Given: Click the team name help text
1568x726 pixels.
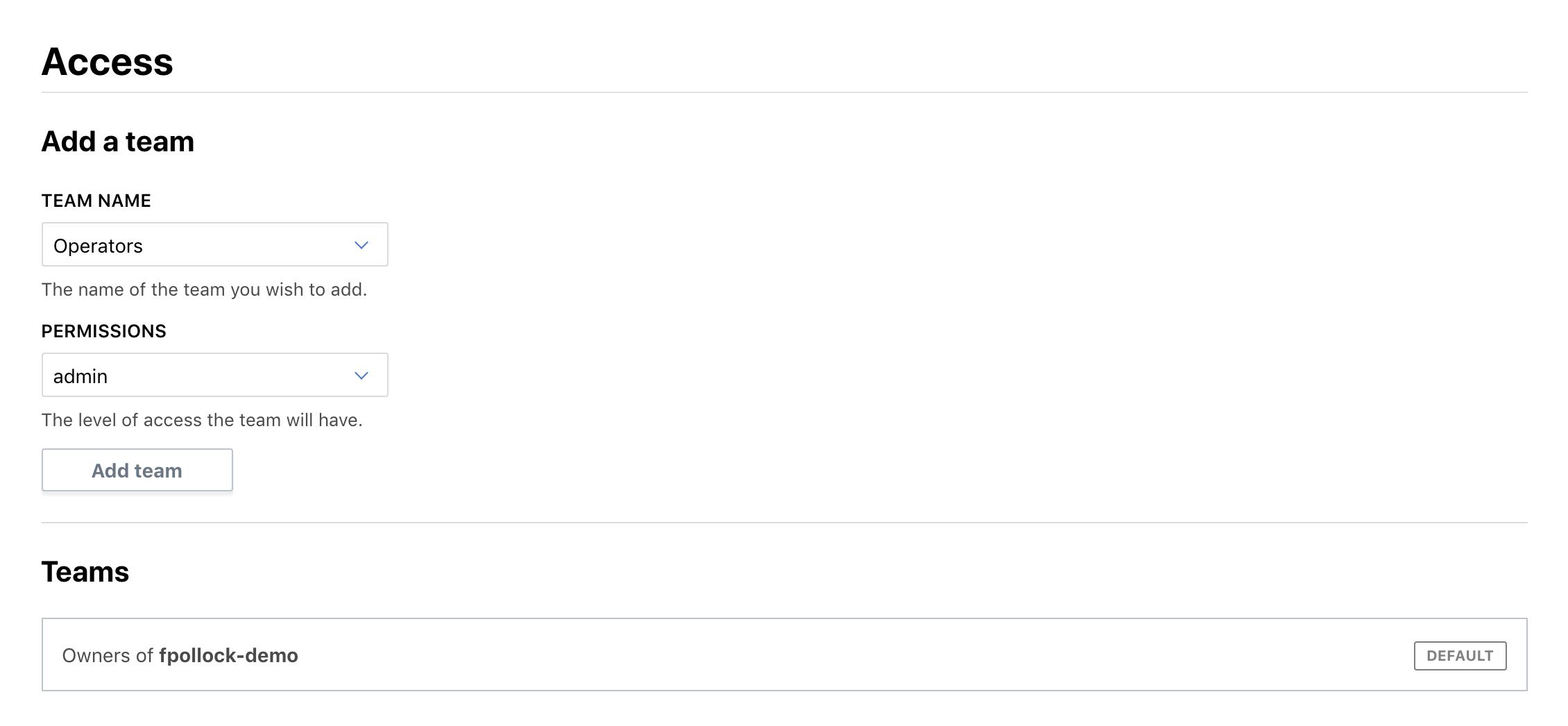Looking at the screenshot, I should point(204,289).
